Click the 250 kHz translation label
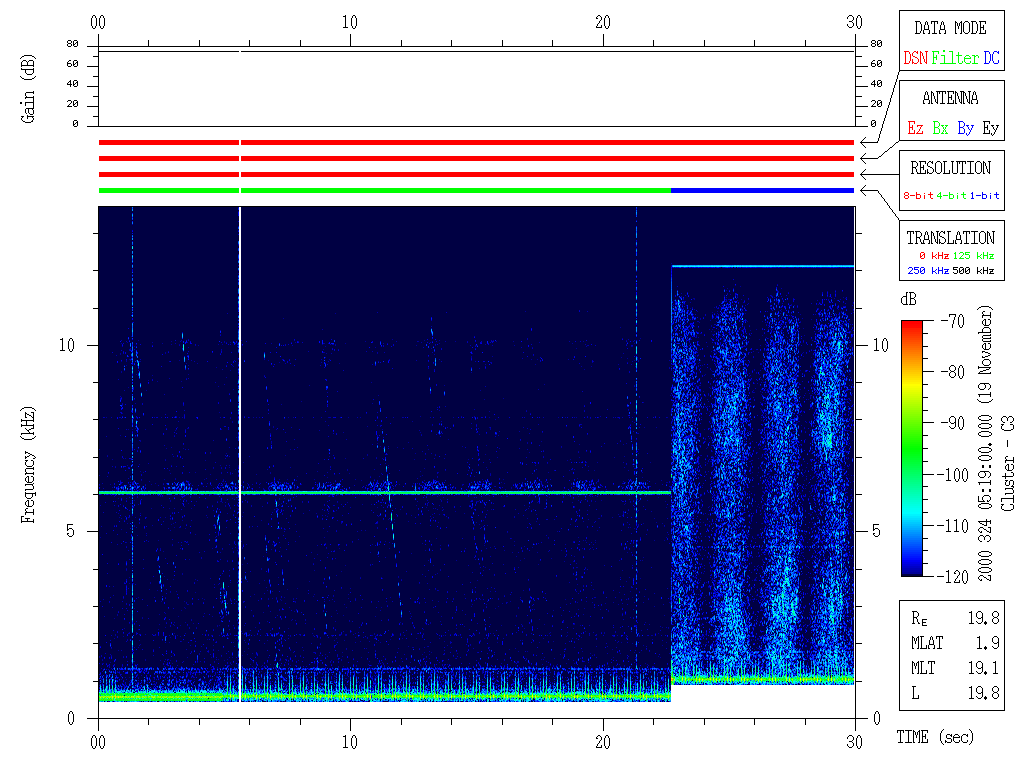Viewport: 1024px width, 768px height. pos(929,270)
